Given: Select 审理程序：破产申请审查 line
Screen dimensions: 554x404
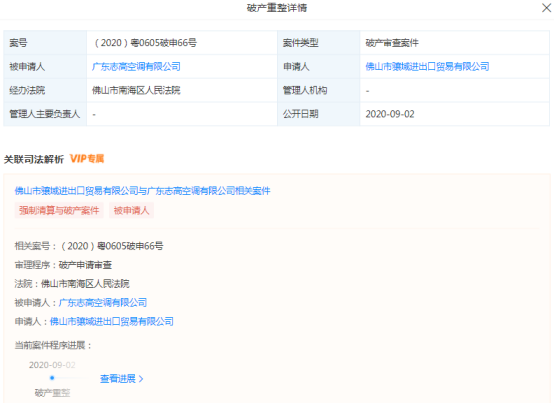Looking at the screenshot, I should [x=63, y=265].
